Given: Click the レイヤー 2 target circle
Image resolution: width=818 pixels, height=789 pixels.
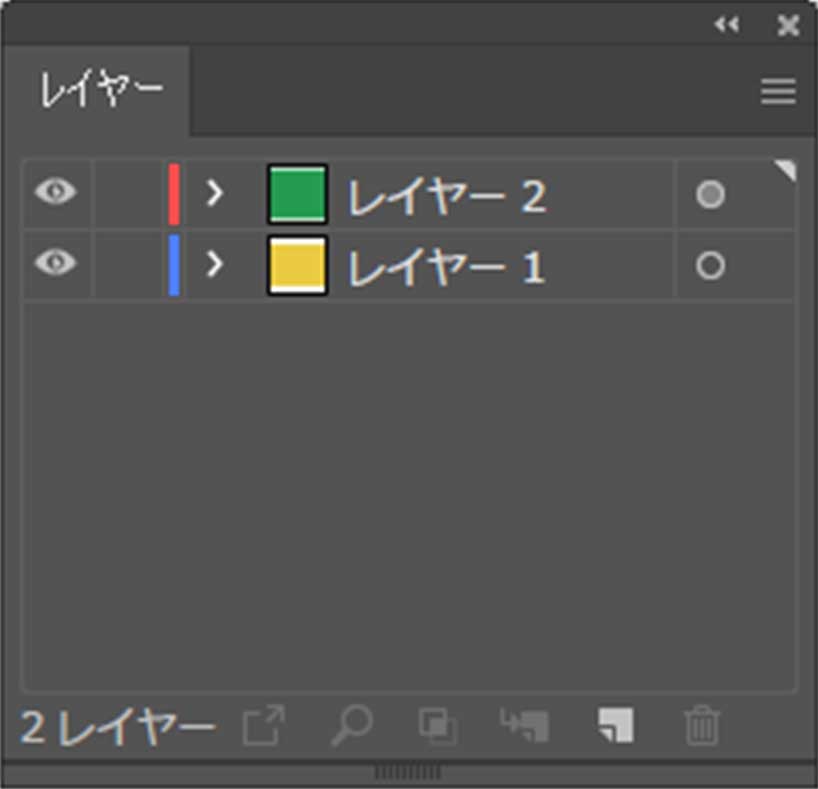Looking at the screenshot, I should pyautogui.click(x=710, y=194).
